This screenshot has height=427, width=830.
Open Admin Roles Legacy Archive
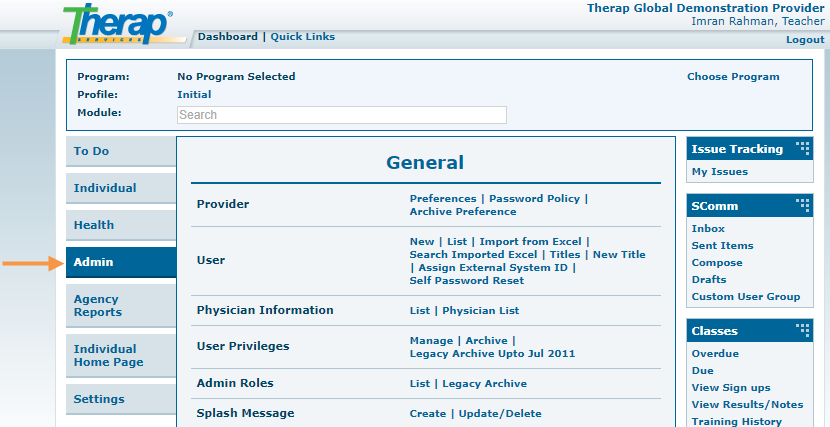click(x=484, y=384)
